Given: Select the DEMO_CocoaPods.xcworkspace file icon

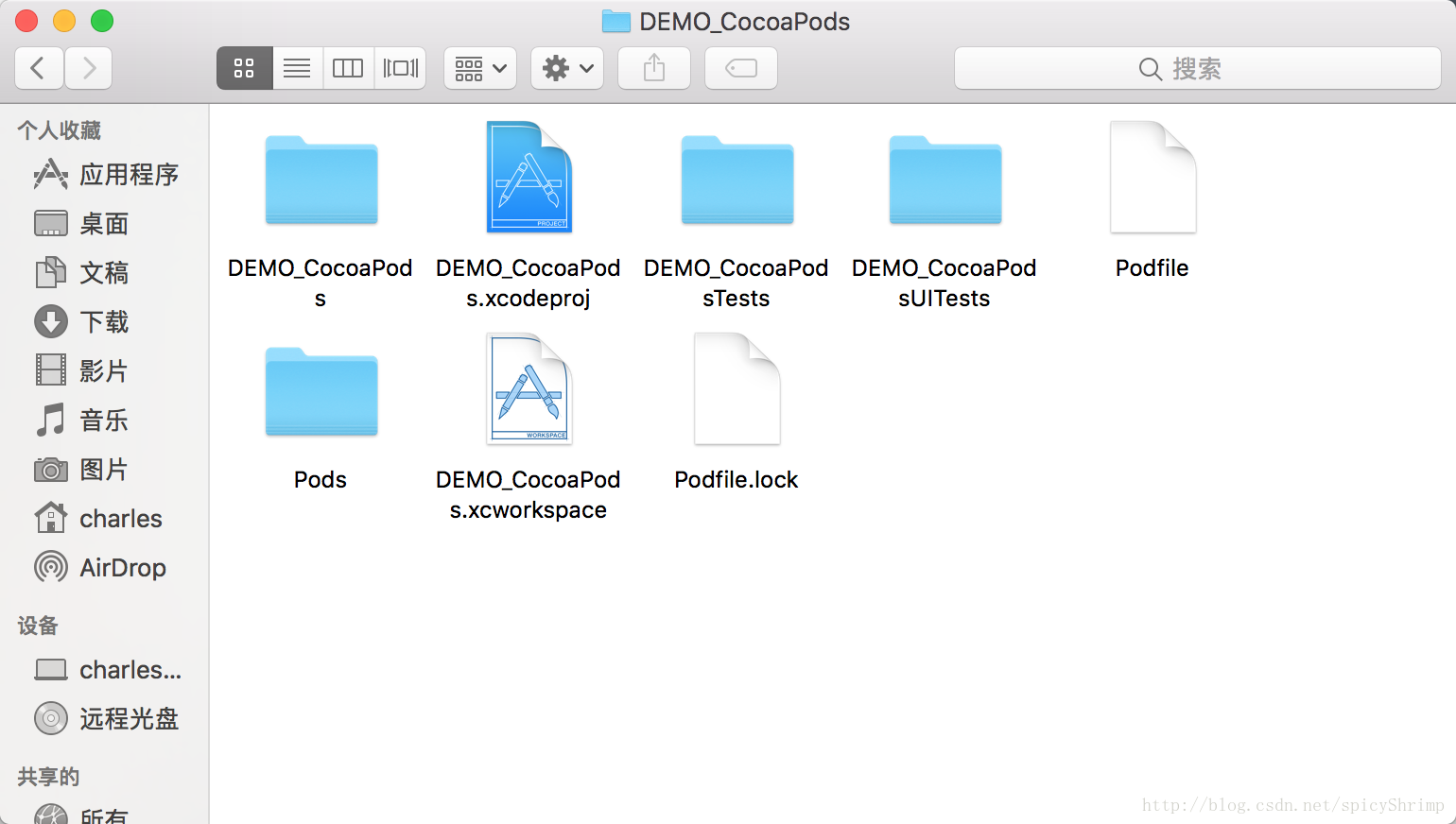Looking at the screenshot, I should click(529, 388).
